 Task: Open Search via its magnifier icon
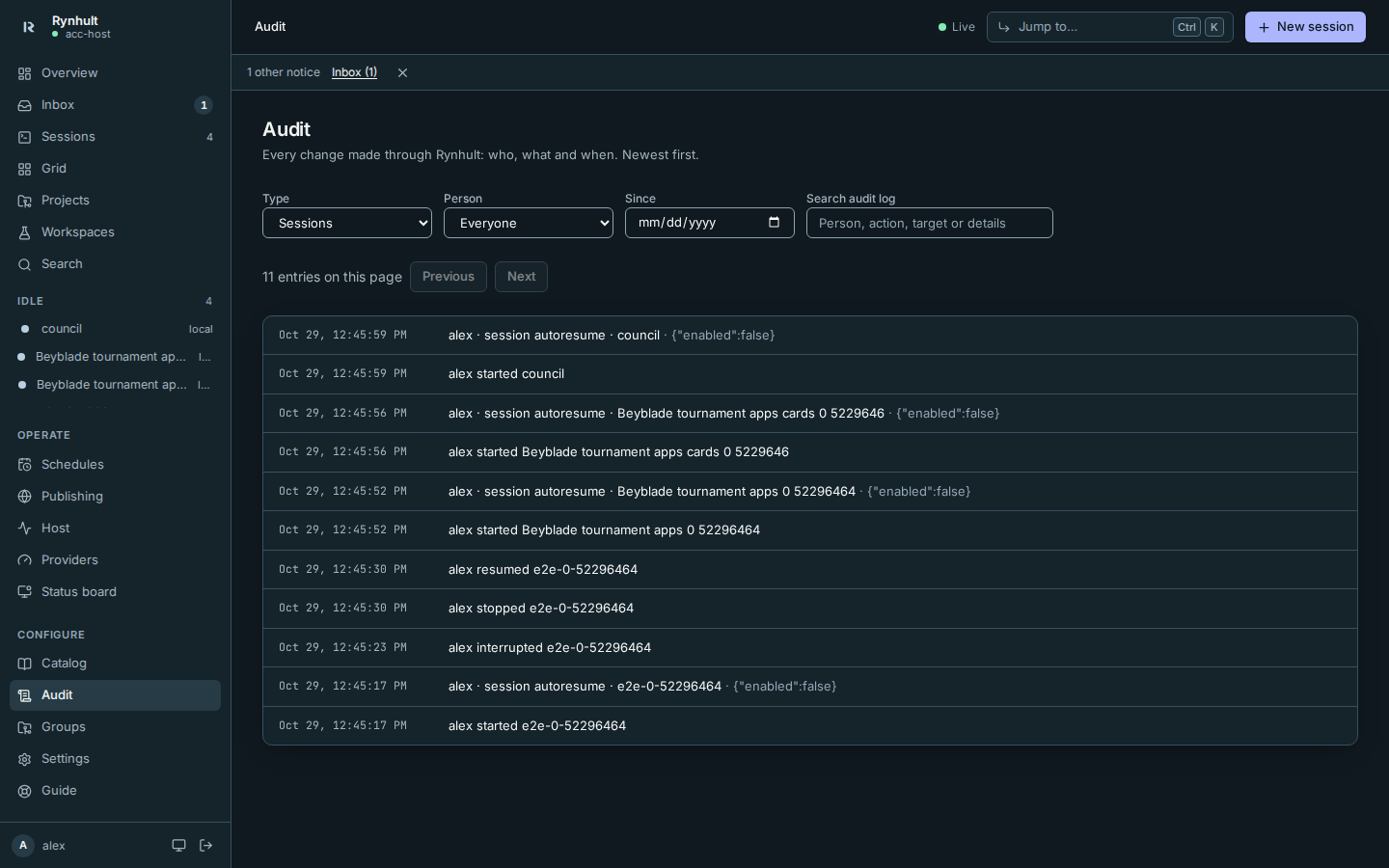tap(24, 264)
